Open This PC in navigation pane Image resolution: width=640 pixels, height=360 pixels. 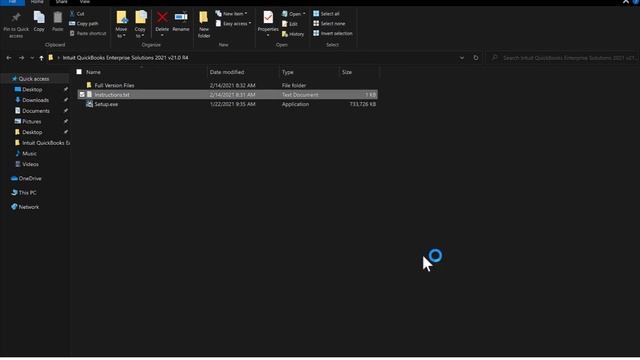pos(27,193)
